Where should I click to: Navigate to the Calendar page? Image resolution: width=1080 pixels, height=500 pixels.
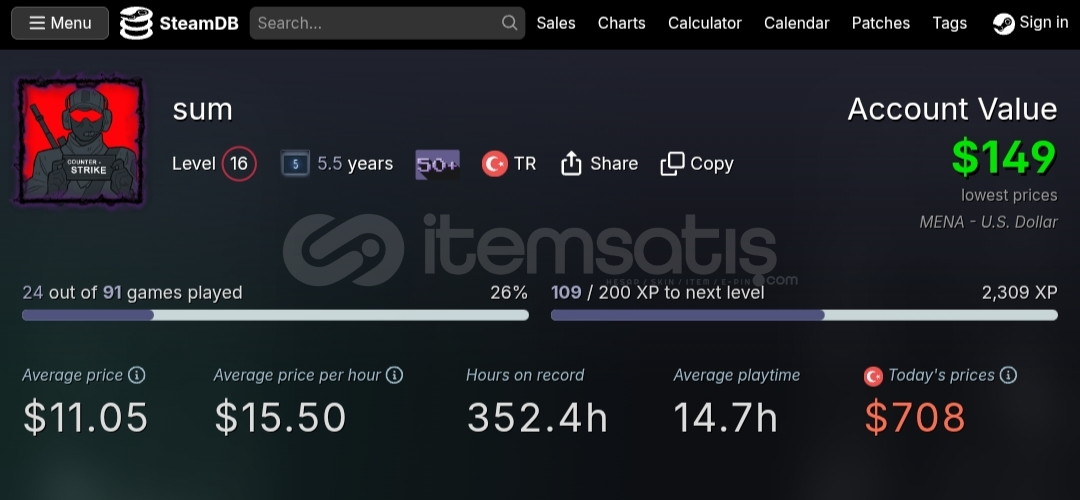(x=796, y=23)
